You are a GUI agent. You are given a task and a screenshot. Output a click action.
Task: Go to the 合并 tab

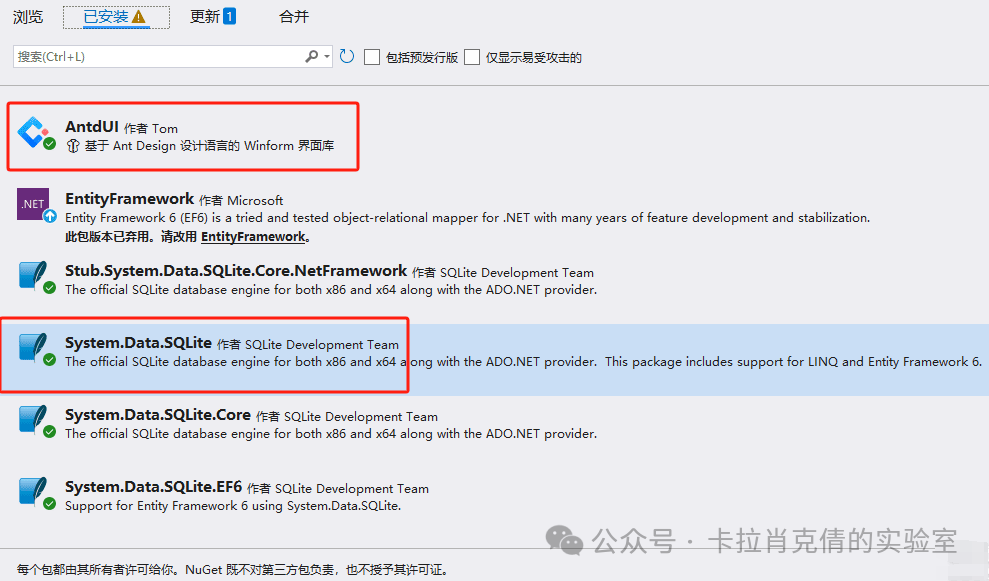pyautogui.click(x=294, y=17)
